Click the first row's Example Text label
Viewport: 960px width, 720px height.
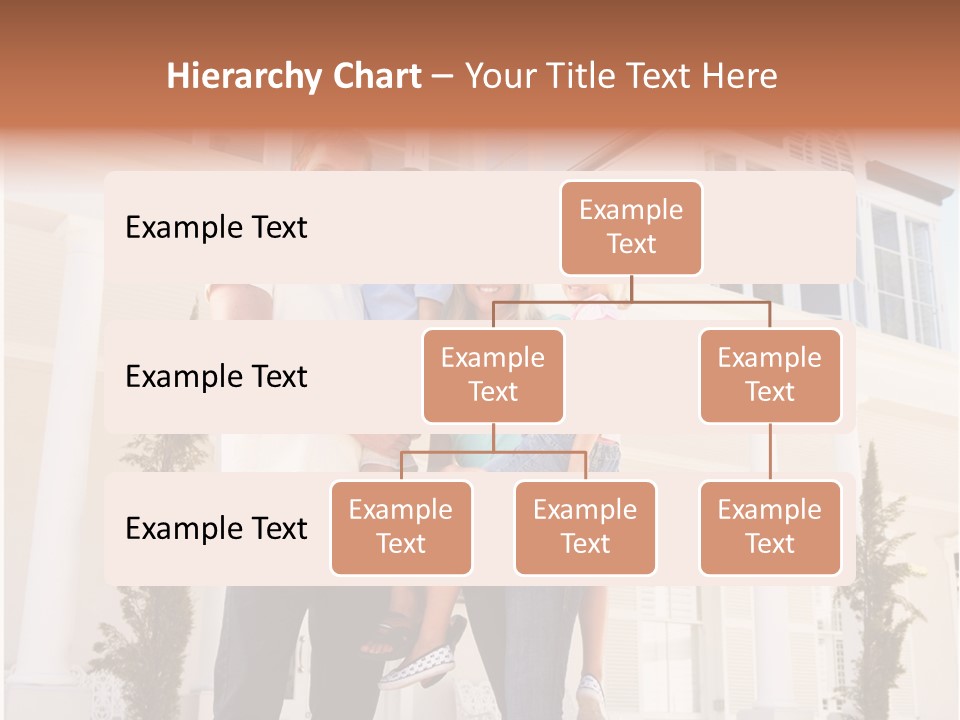click(216, 228)
